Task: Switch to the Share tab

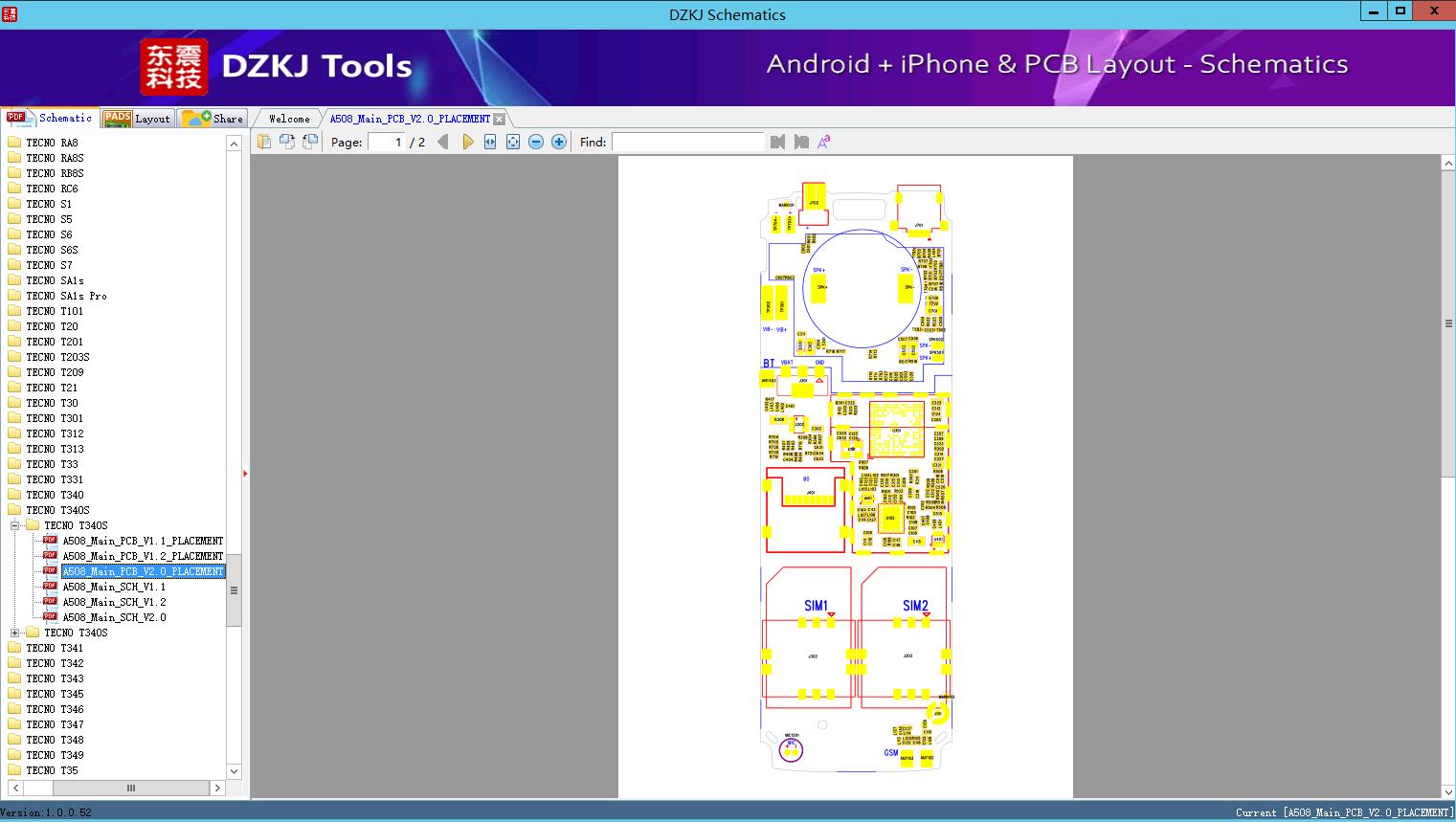Action: point(213,118)
